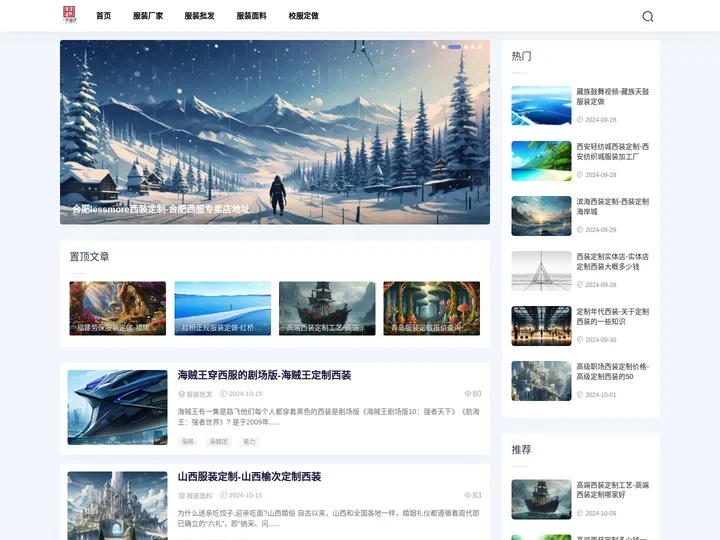Image resolution: width=720 pixels, height=540 pixels.
Task: Open the 服装批发 menu item
Action: pos(199,16)
